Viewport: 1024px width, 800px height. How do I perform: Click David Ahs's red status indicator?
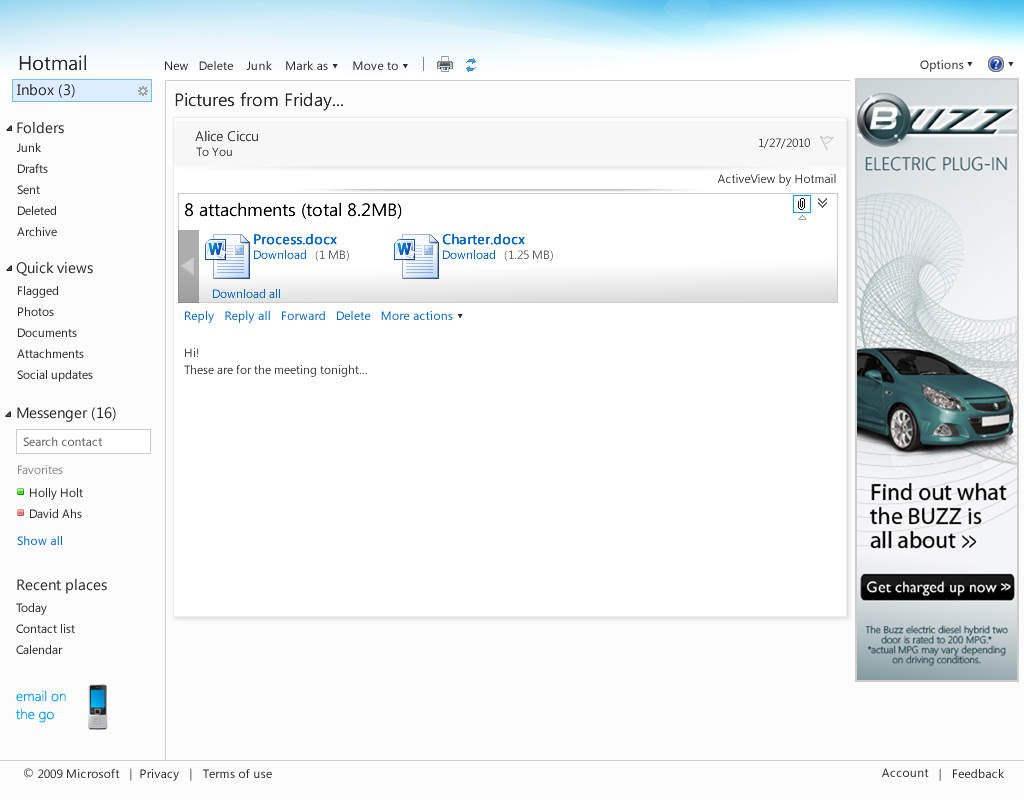(20, 513)
